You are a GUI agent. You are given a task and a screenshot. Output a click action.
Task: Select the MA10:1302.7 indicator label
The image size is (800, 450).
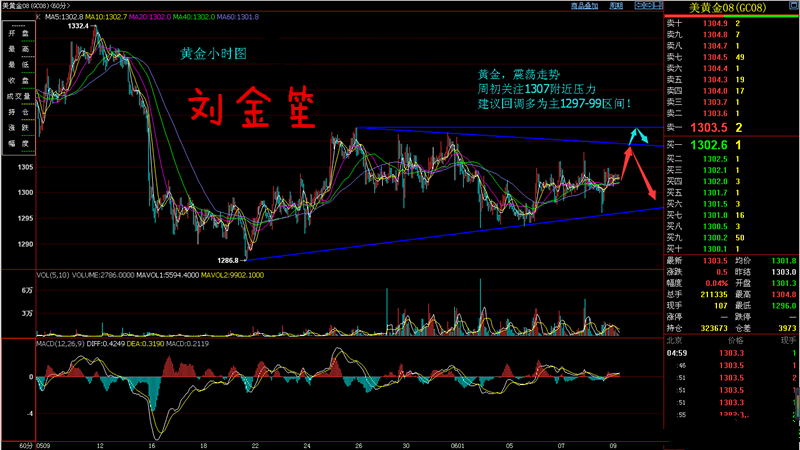click(x=106, y=17)
